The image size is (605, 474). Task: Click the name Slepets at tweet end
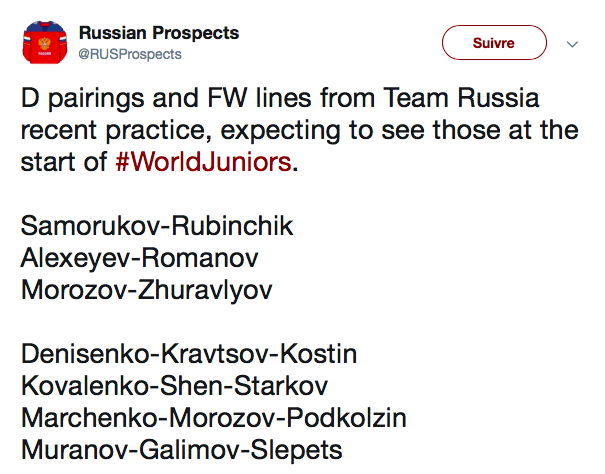[x=296, y=450]
